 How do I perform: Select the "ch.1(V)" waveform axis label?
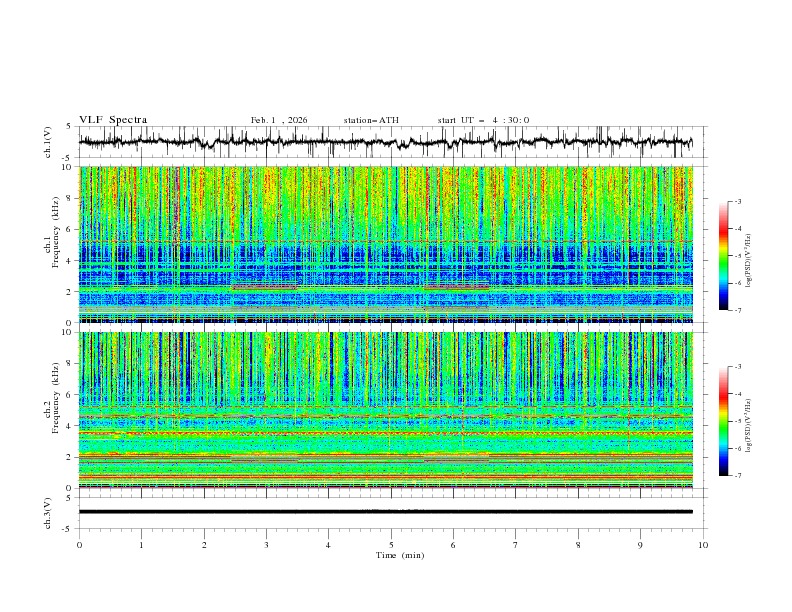point(48,142)
